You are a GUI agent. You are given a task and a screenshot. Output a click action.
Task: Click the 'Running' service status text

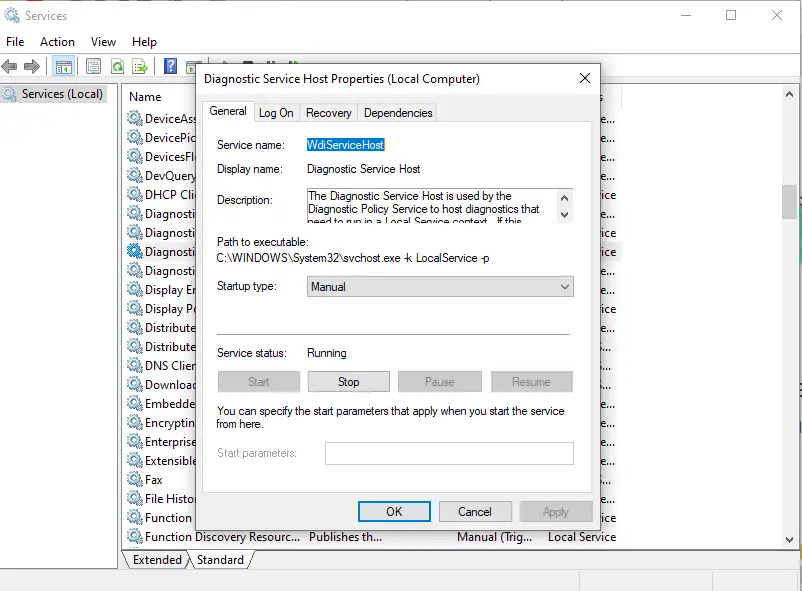point(327,353)
